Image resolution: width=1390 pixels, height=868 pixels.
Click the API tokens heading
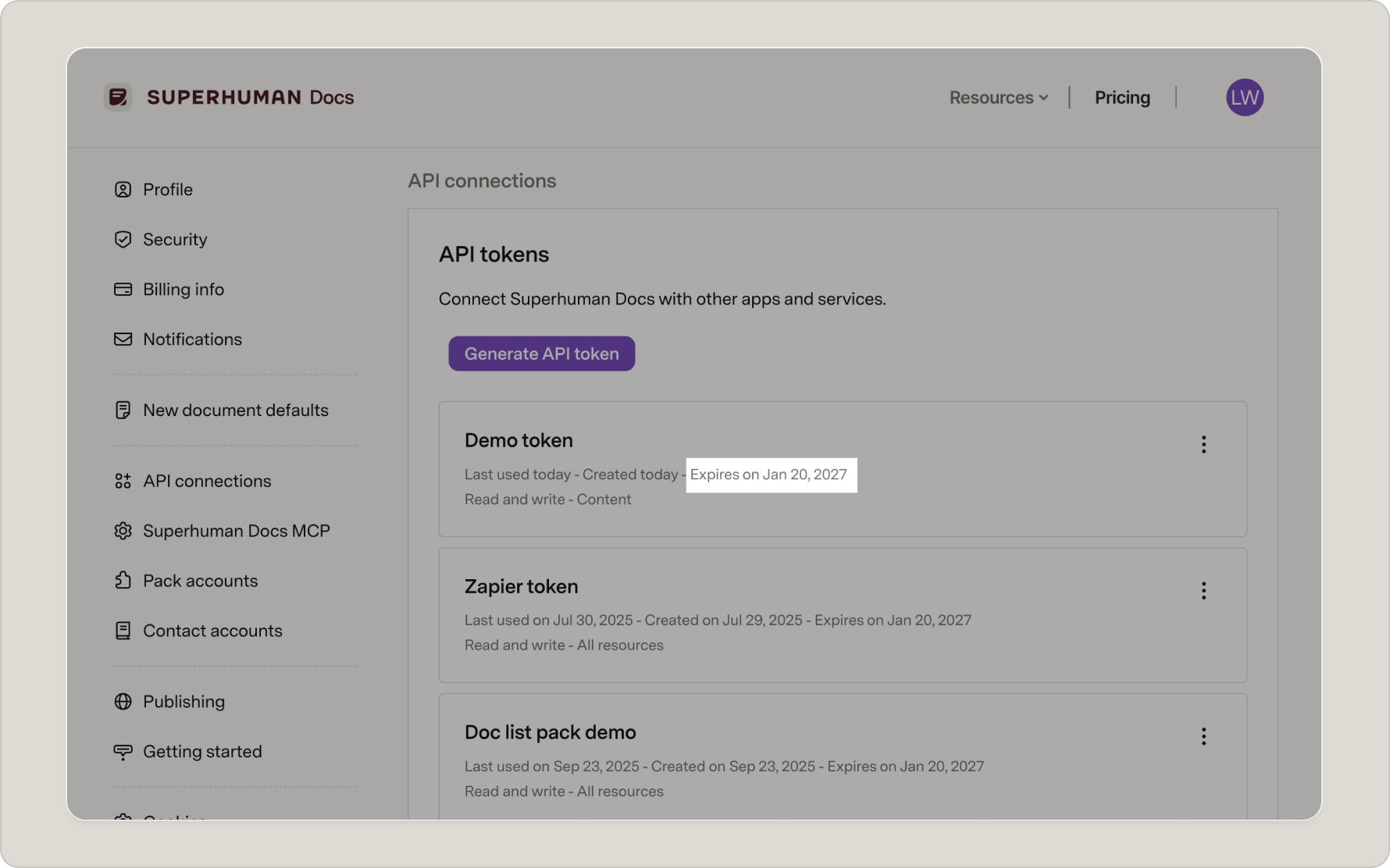click(x=494, y=254)
